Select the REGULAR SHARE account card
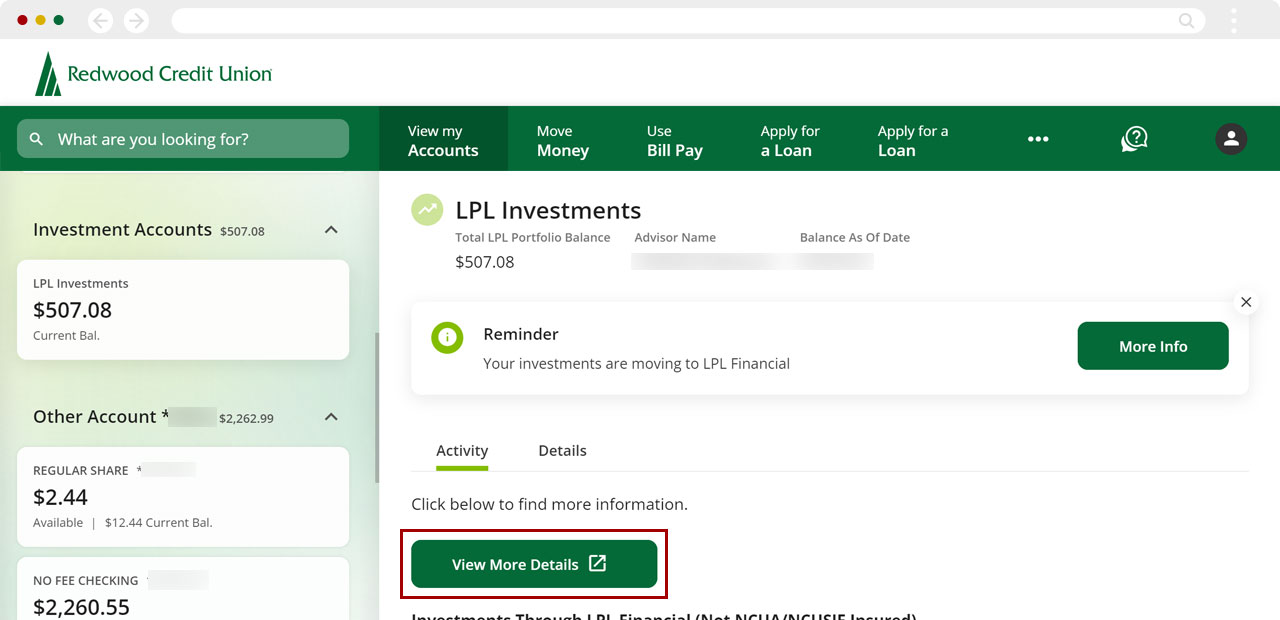Image resolution: width=1280 pixels, height=620 pixels. click(183, 497)
